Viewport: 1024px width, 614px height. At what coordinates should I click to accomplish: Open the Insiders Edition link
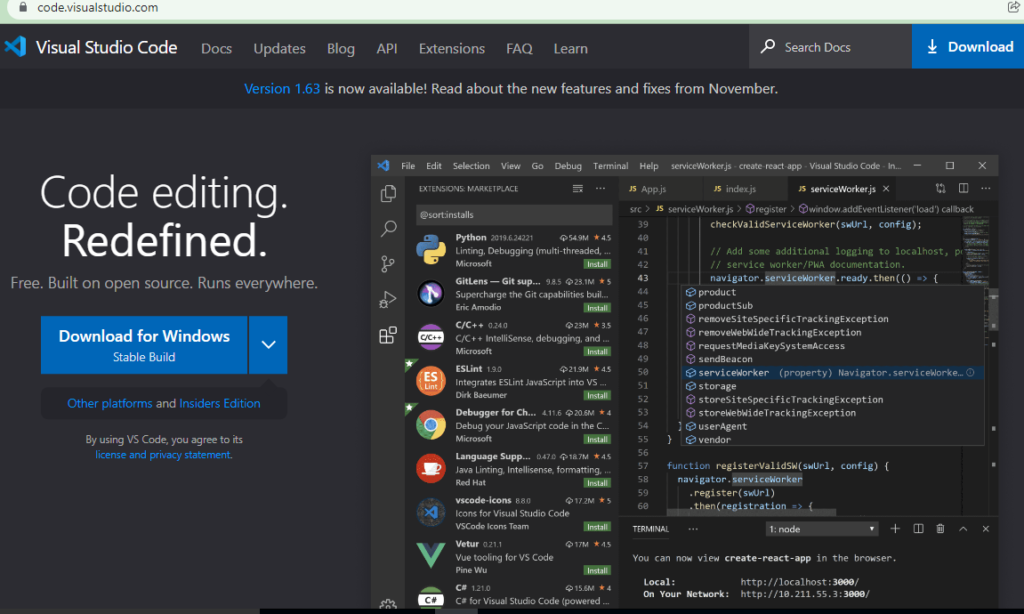pos(219,403)
